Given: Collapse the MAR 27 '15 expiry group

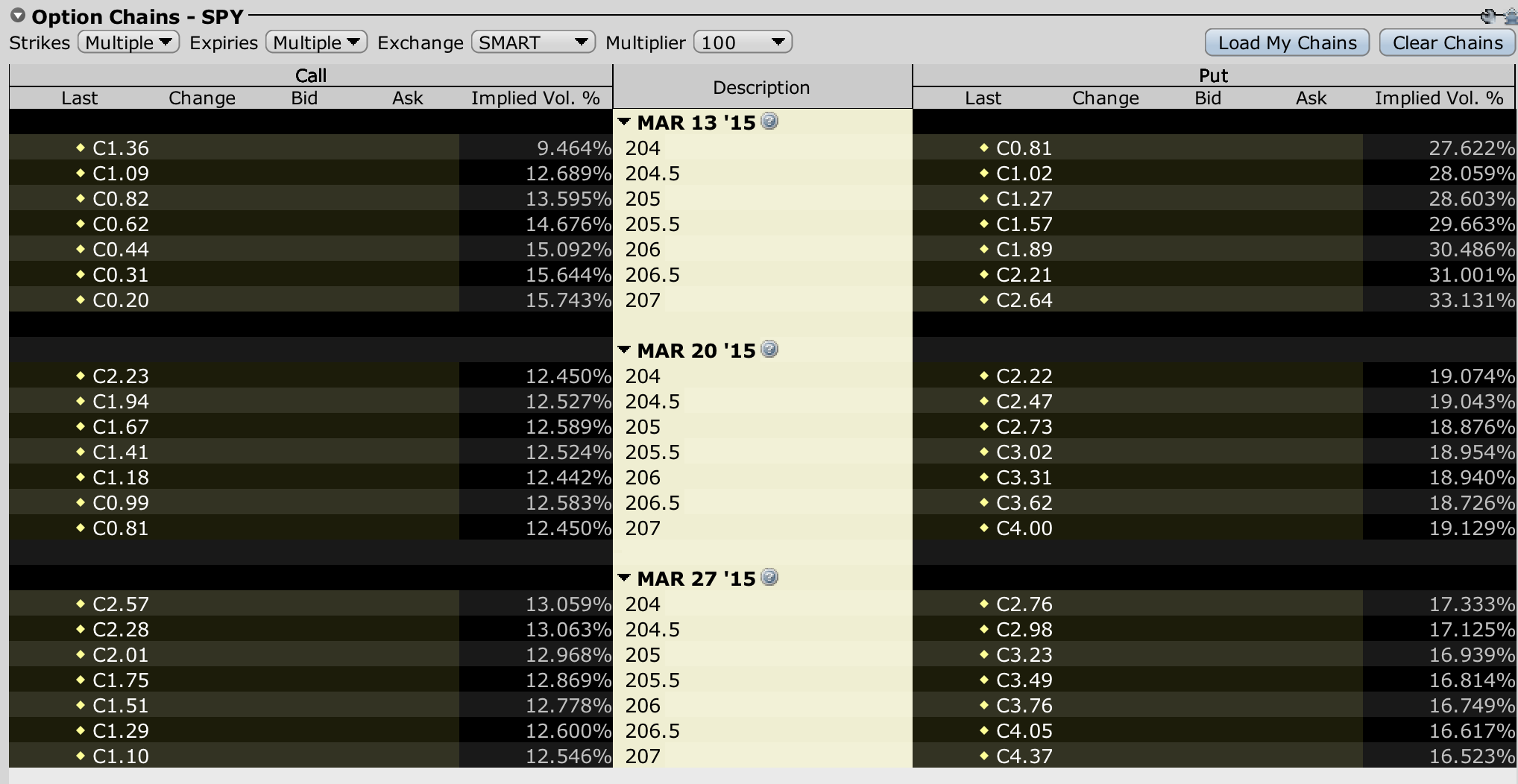Looking at the screenshot, I should pos(625,578).
